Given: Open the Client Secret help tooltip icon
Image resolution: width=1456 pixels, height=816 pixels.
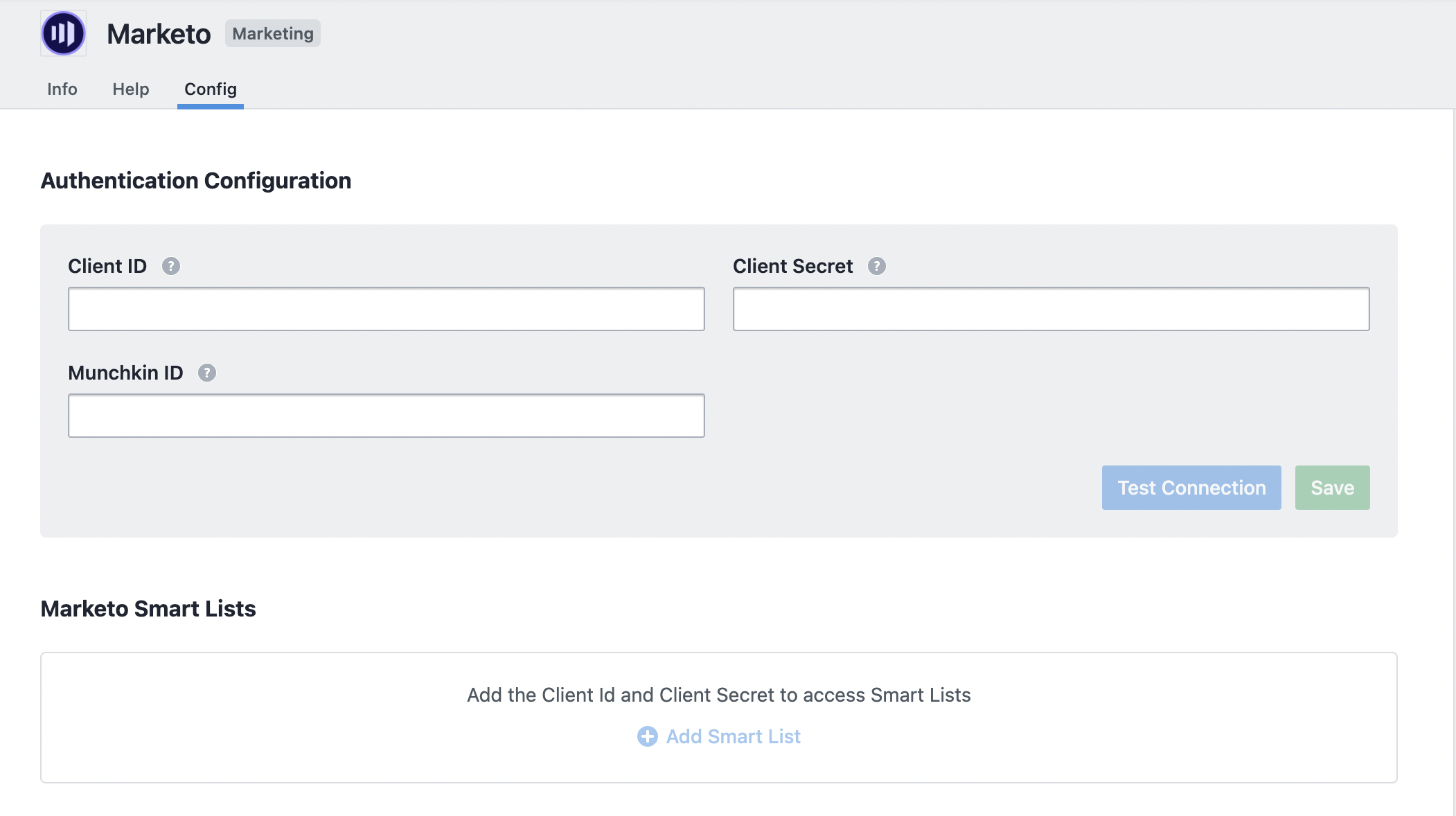Looking at the screenshot, I should [x=877, y=266].
